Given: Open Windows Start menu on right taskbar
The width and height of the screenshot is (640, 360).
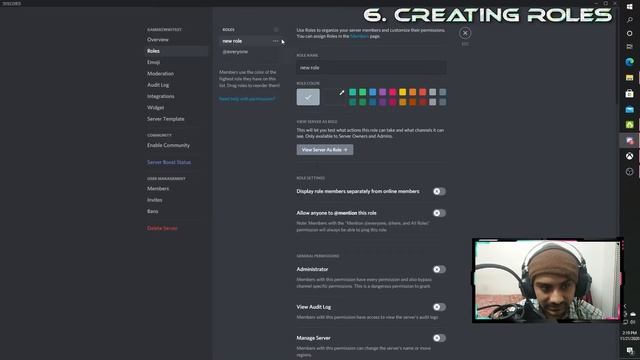Looking at the screenshot, I should click(629, 7).
